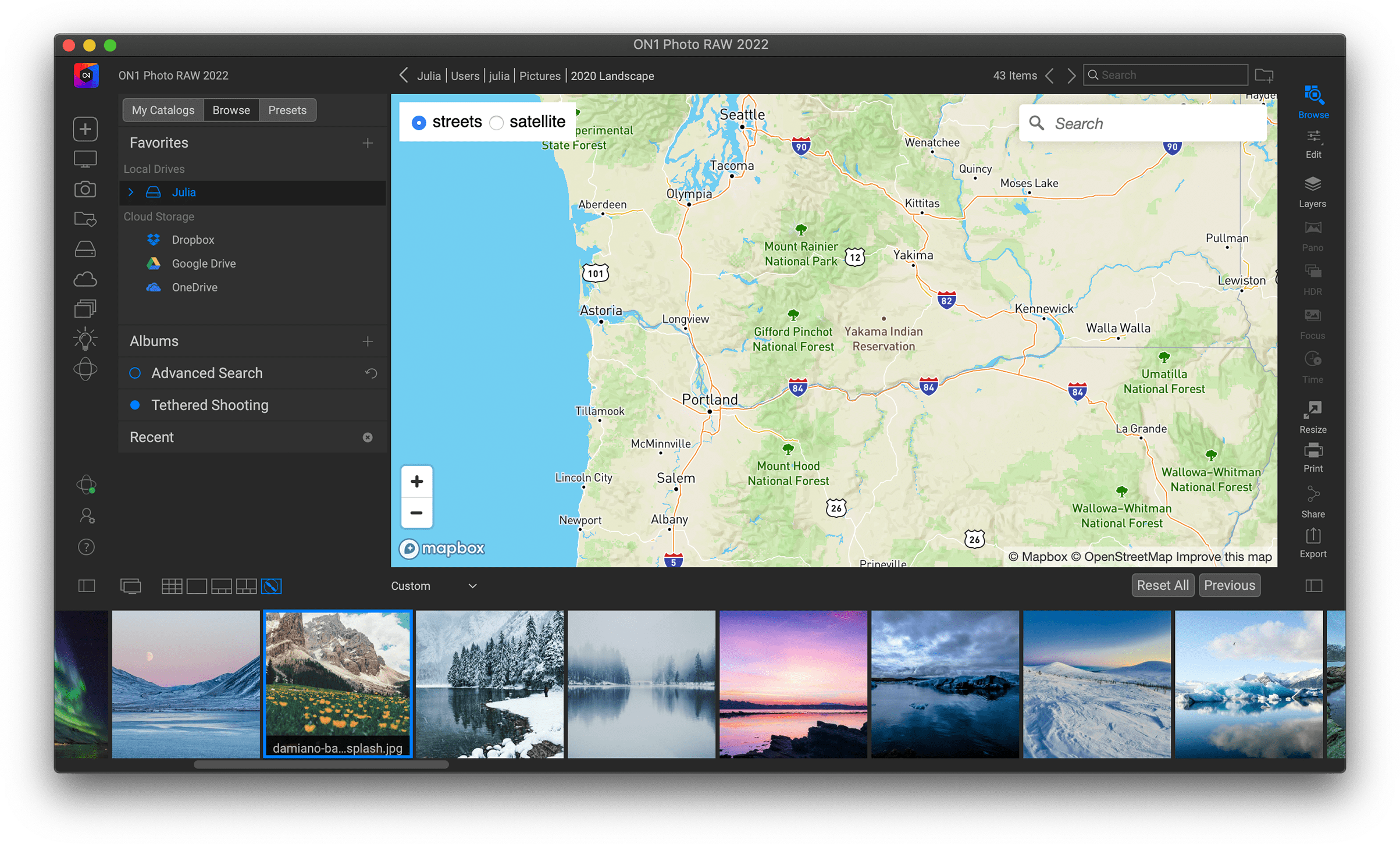This screenshot has width=1400, height=844.
Task: Select the damiano-ba...splash.jpg thumbnail
Action: 337,683
